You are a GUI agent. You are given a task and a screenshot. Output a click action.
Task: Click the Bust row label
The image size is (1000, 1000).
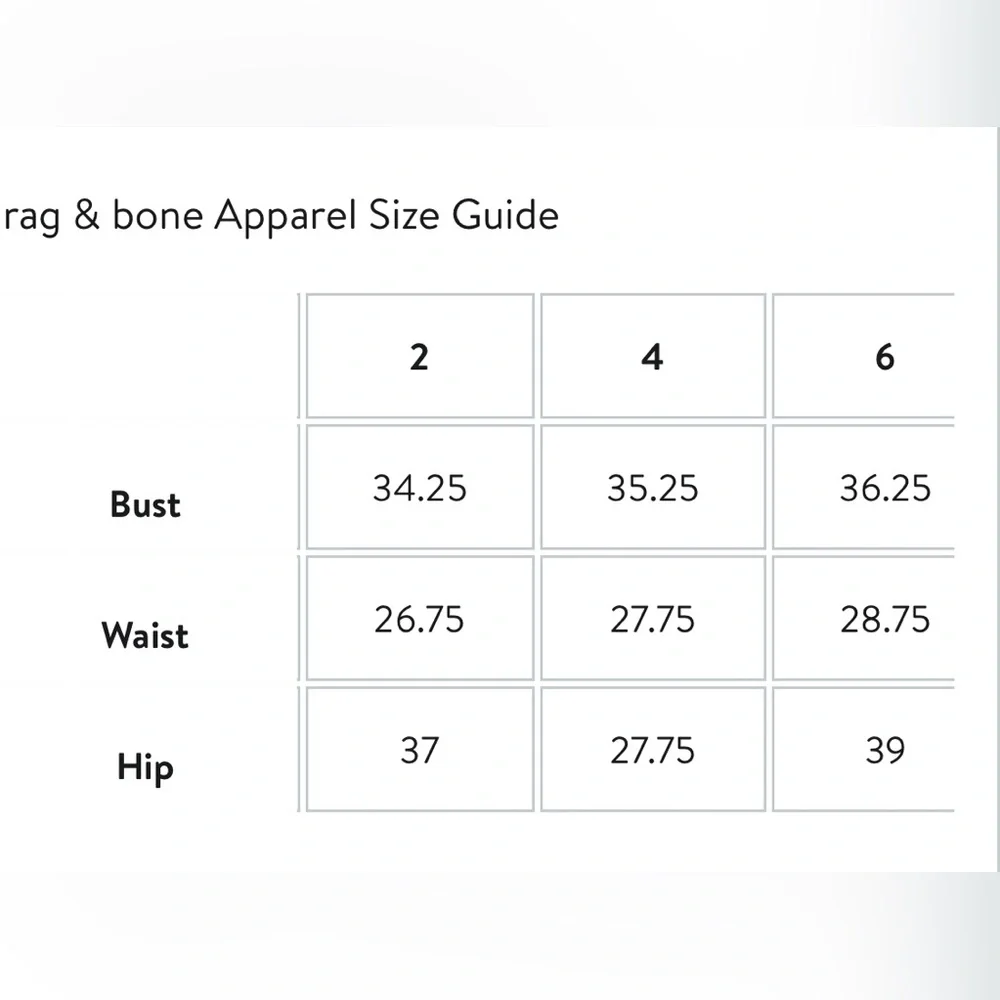pyautogui.click(x=145, y=504)
